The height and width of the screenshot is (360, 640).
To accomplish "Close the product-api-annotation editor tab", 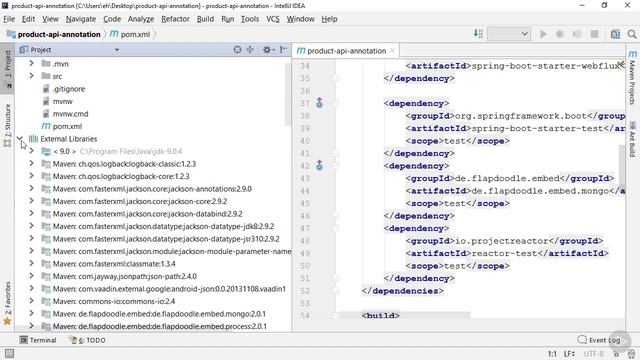I will click(392, 51).
